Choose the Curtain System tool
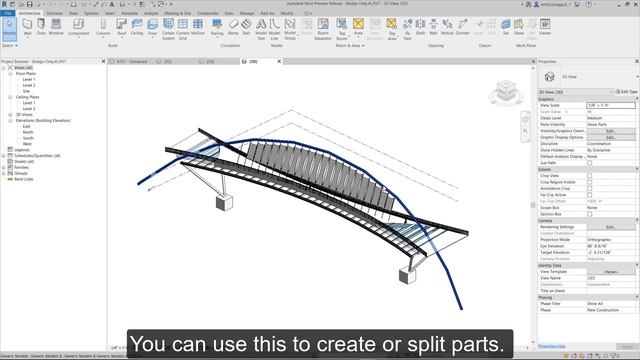Viewport: 640px width, 360px height. 168,29
